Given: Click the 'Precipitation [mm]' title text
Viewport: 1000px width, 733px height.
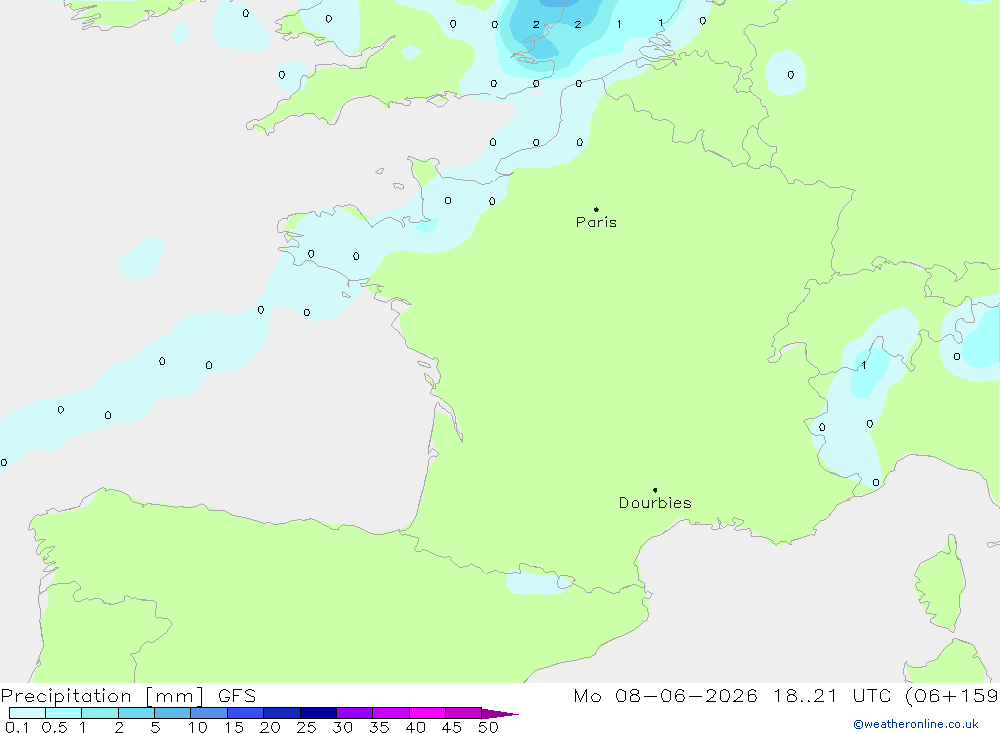Looking at the screenshot, I should click(102, 696).
